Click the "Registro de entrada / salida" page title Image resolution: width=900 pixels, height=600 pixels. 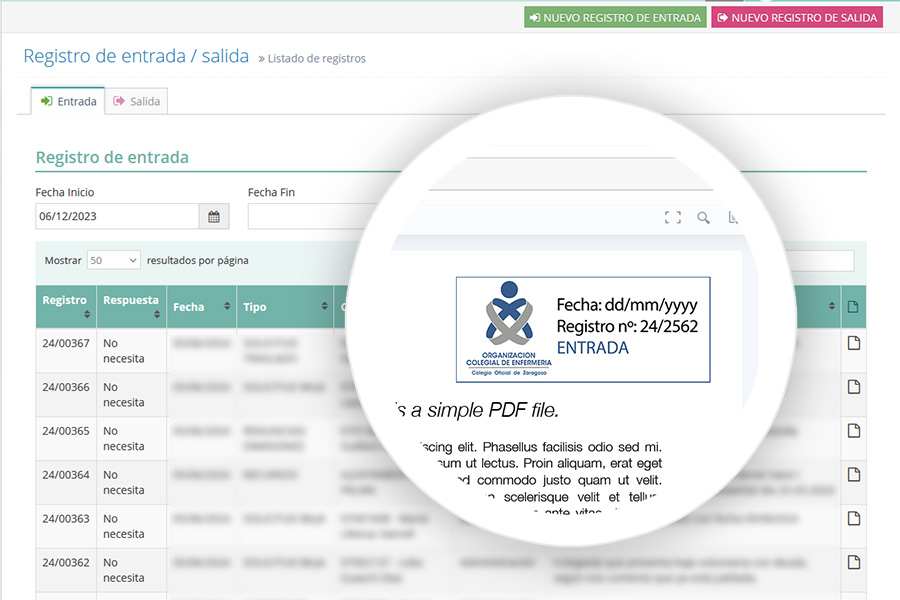tap(136, 56)
